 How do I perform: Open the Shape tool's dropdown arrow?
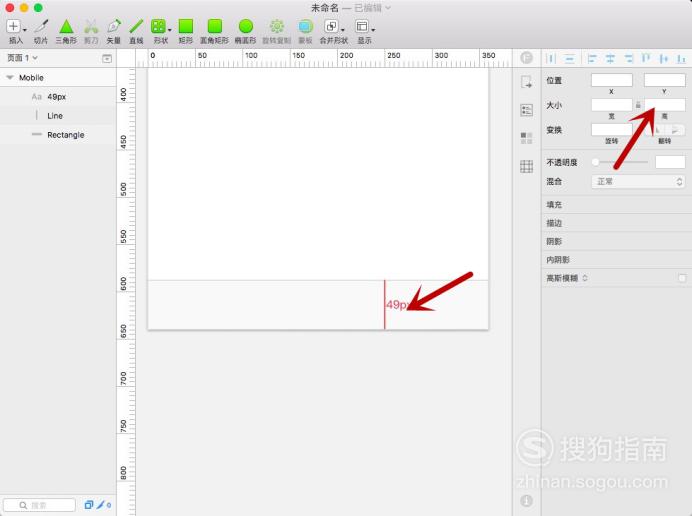170,30
